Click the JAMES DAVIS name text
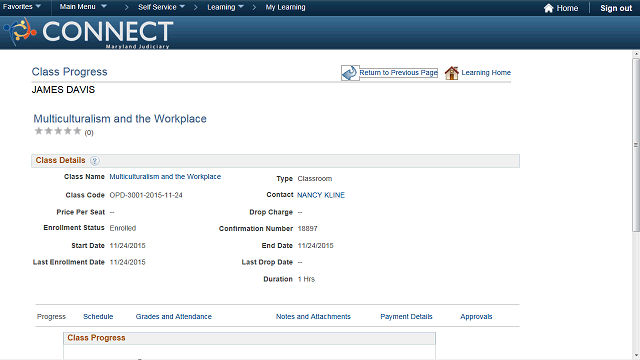The image size is (640, 360). (63, 90)
